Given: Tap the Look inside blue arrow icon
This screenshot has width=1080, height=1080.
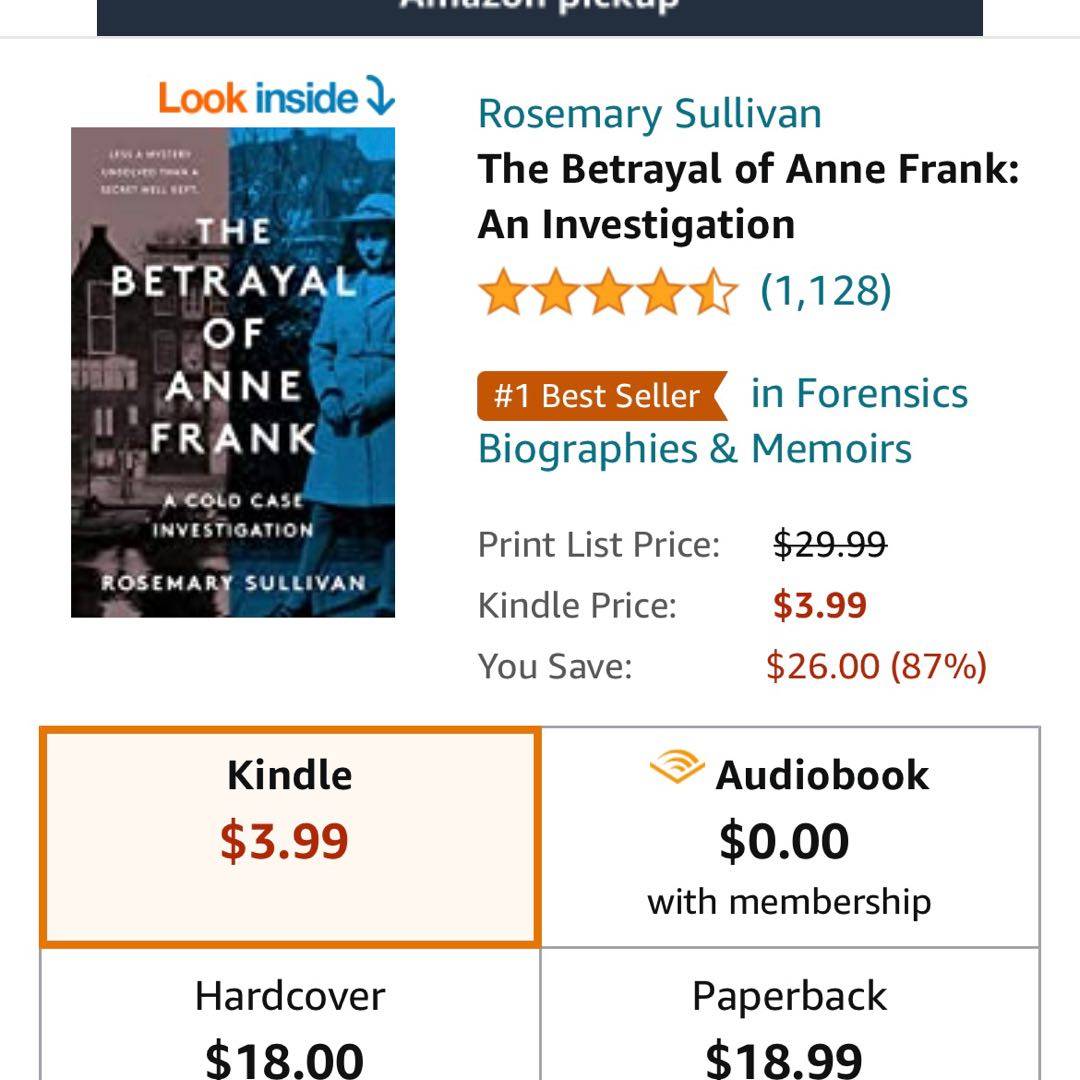Looking at the screenshot, I should click(x=380, y=98).
